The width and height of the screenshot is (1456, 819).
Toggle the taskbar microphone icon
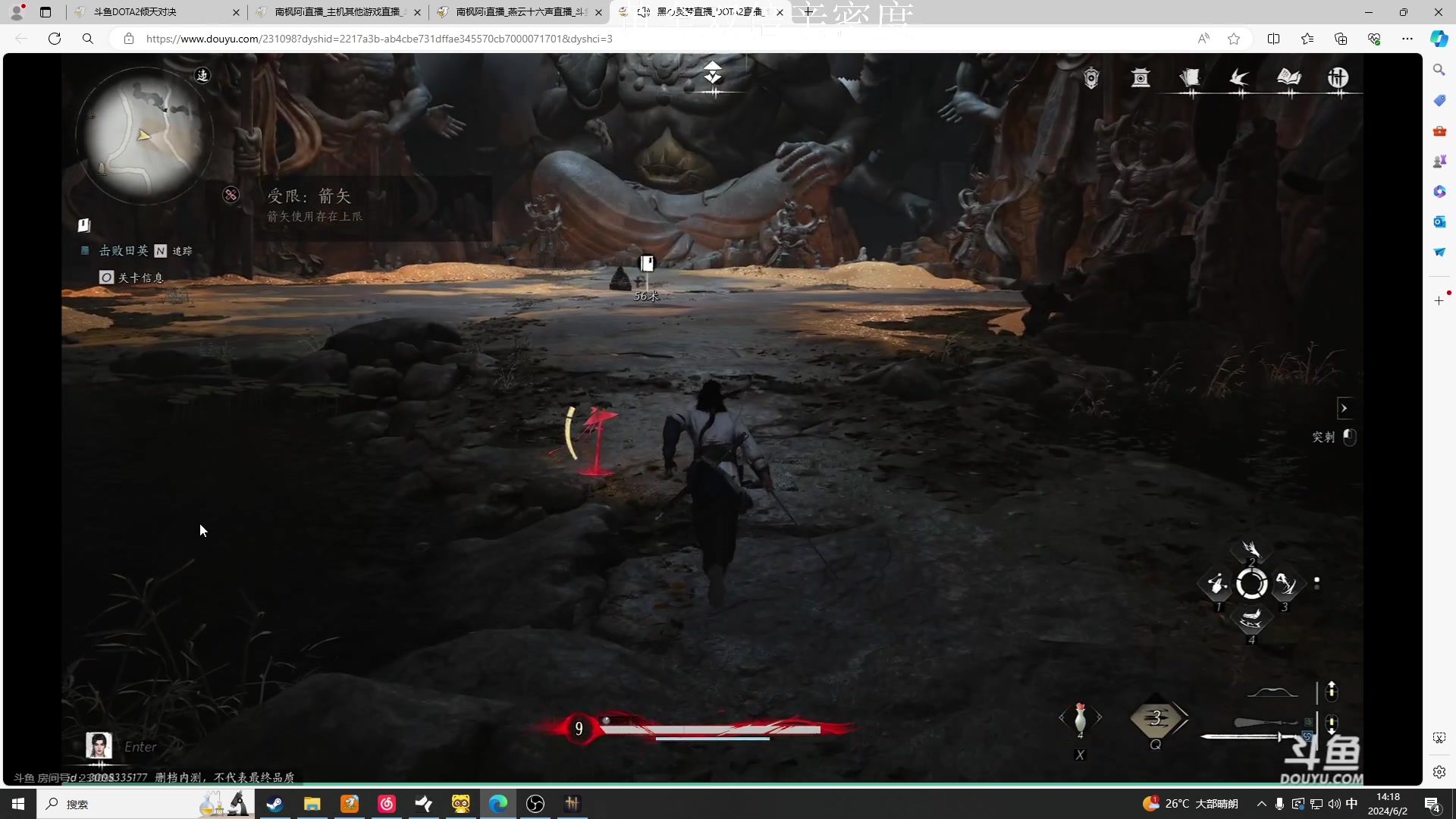pyautogui.click(x=1279, y=804)
